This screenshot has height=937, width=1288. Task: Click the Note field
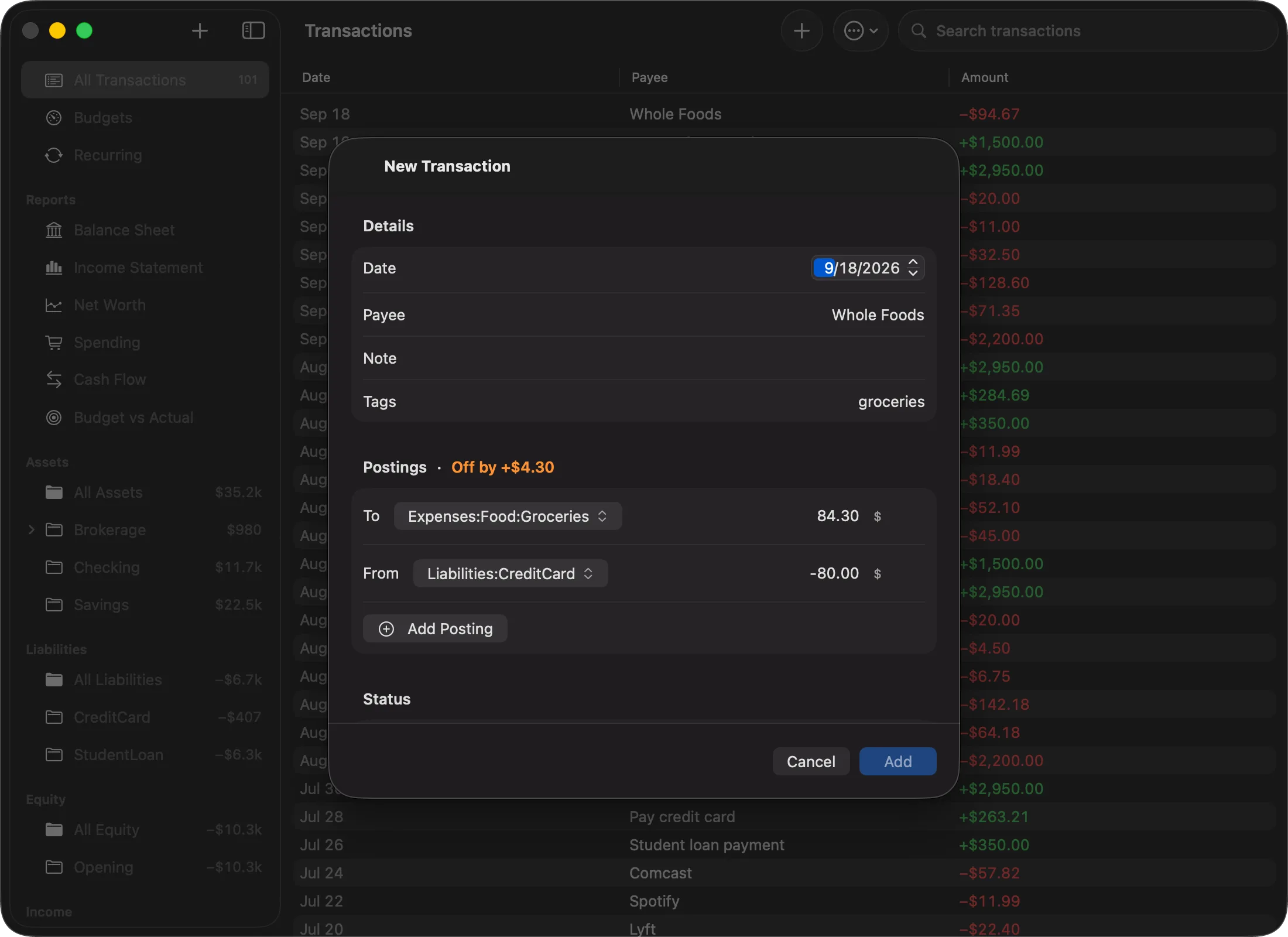644,358
